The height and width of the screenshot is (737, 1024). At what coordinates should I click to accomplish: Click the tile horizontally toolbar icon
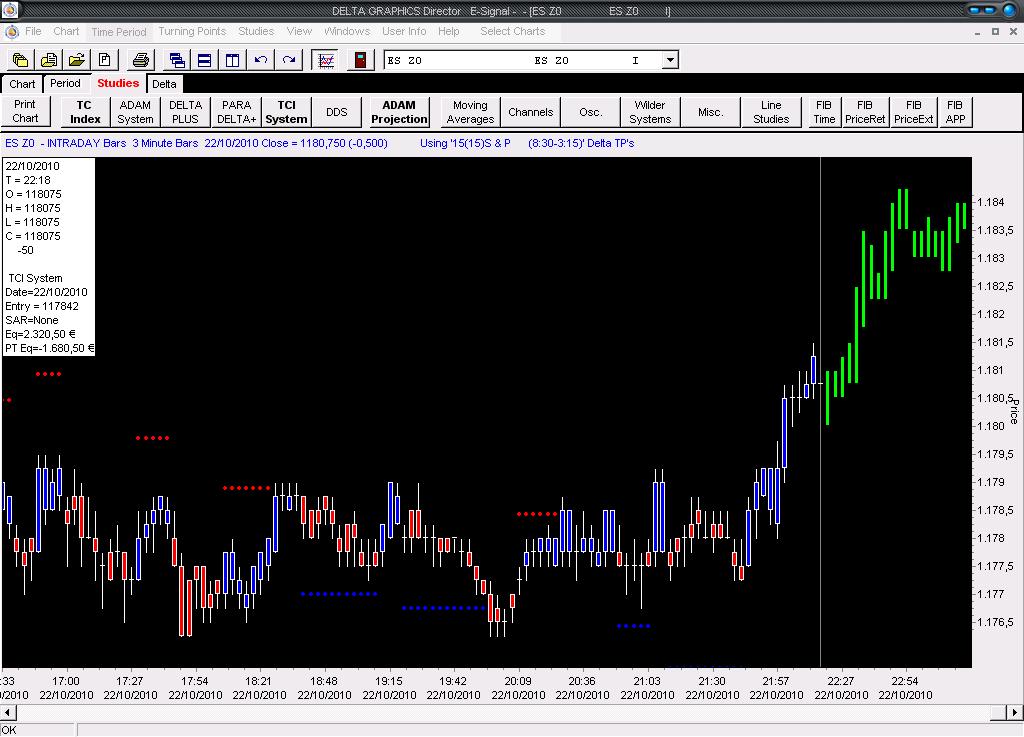[204, 60]
